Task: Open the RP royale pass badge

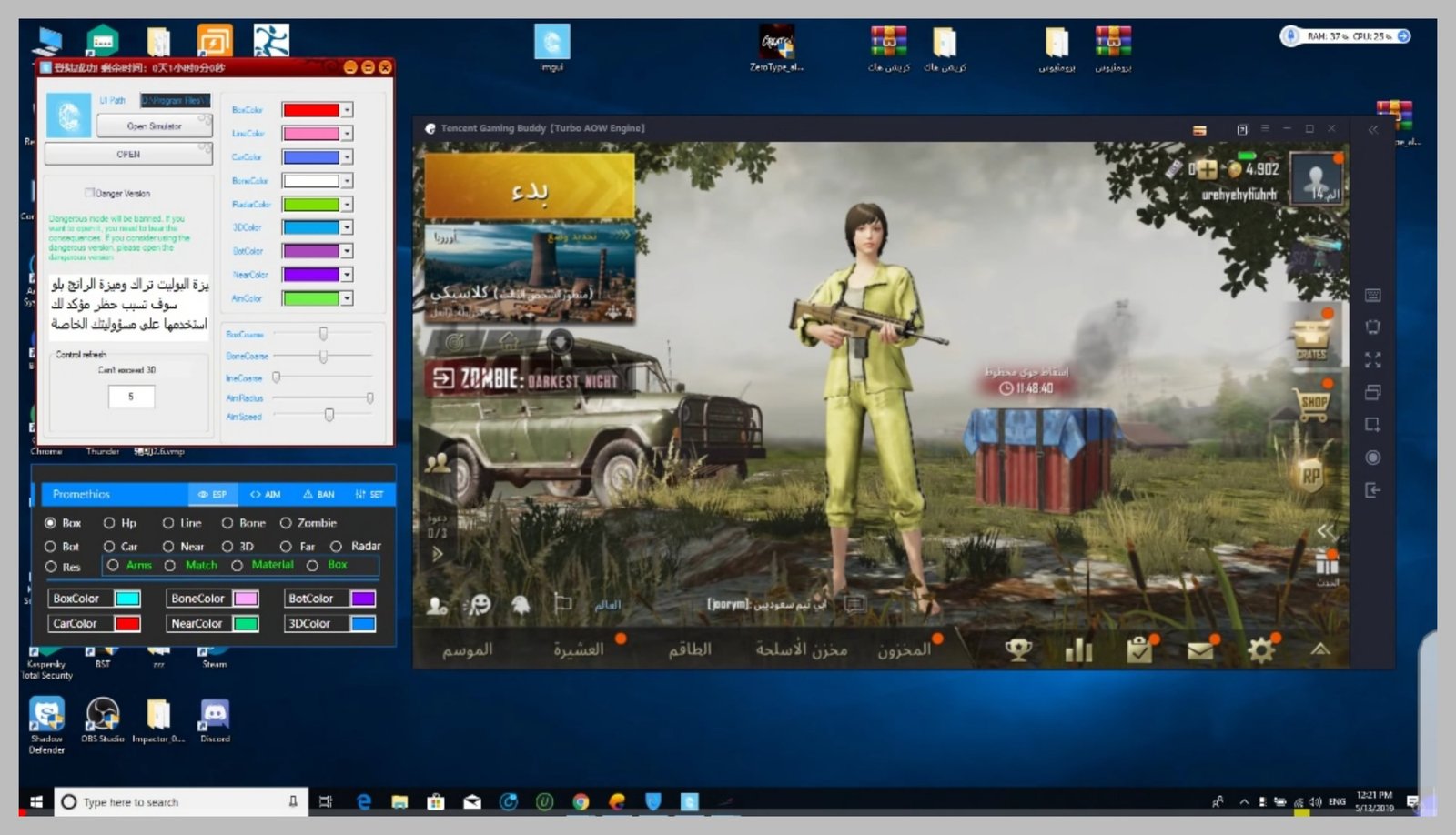Action: click(x=1311, y=475)
